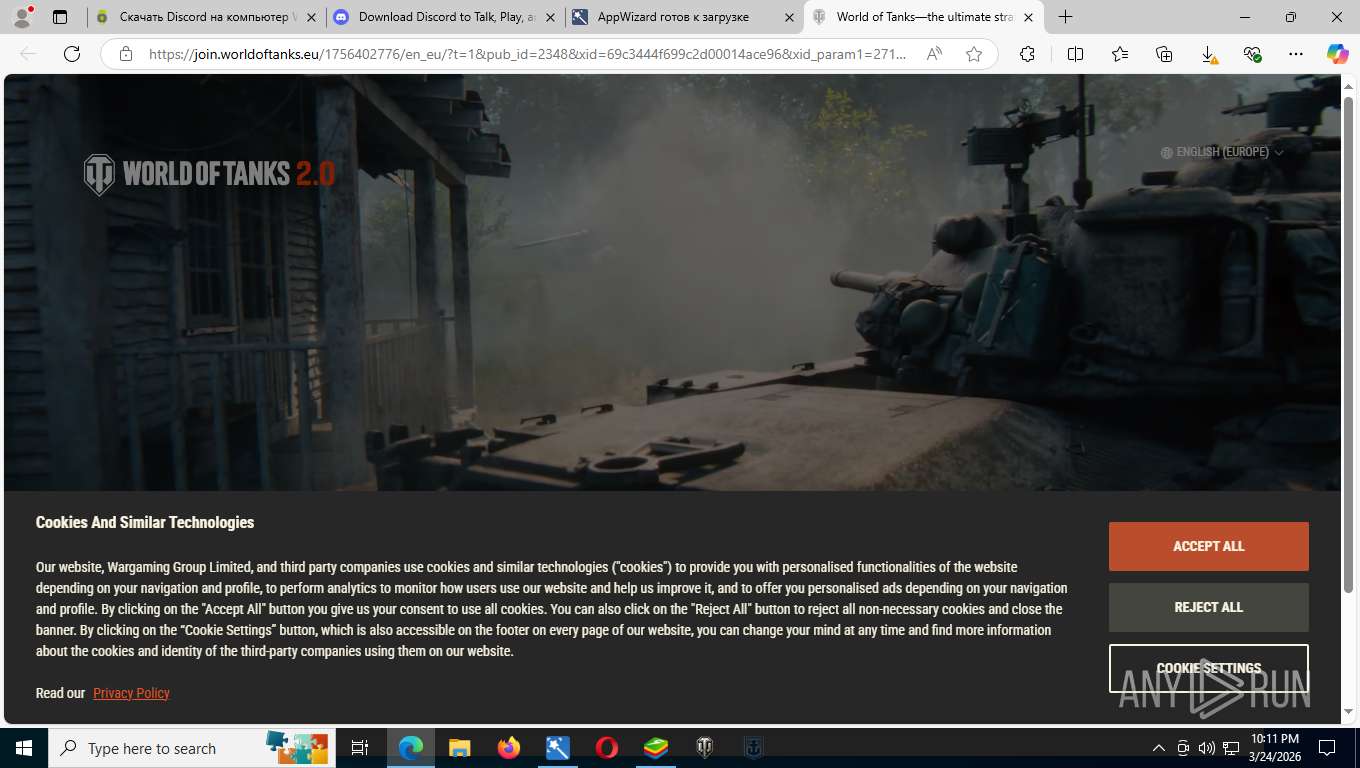Open the Favorites list icon
This screenshot has height=768, width=1360.
[x=1120, y=54]
